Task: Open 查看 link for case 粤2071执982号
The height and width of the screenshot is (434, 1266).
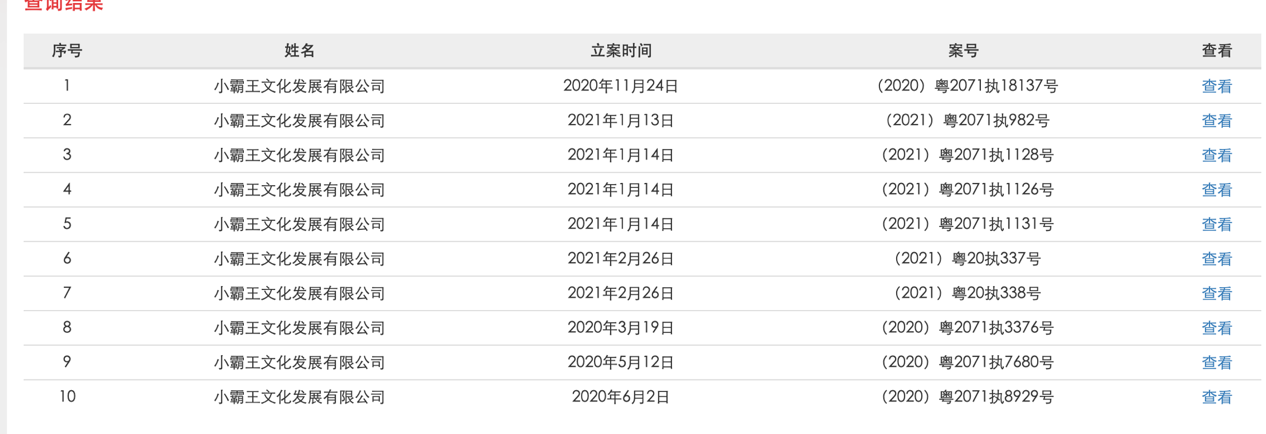Action: tap(1216, 121)
